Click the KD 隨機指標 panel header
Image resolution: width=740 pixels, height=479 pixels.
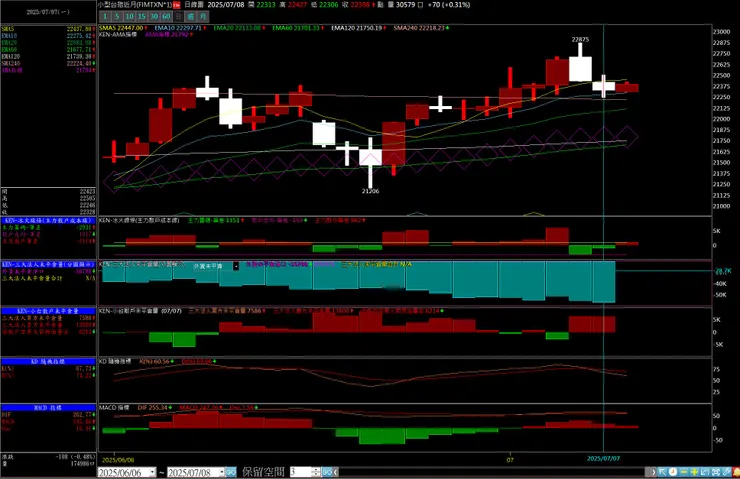coord(48,361)
